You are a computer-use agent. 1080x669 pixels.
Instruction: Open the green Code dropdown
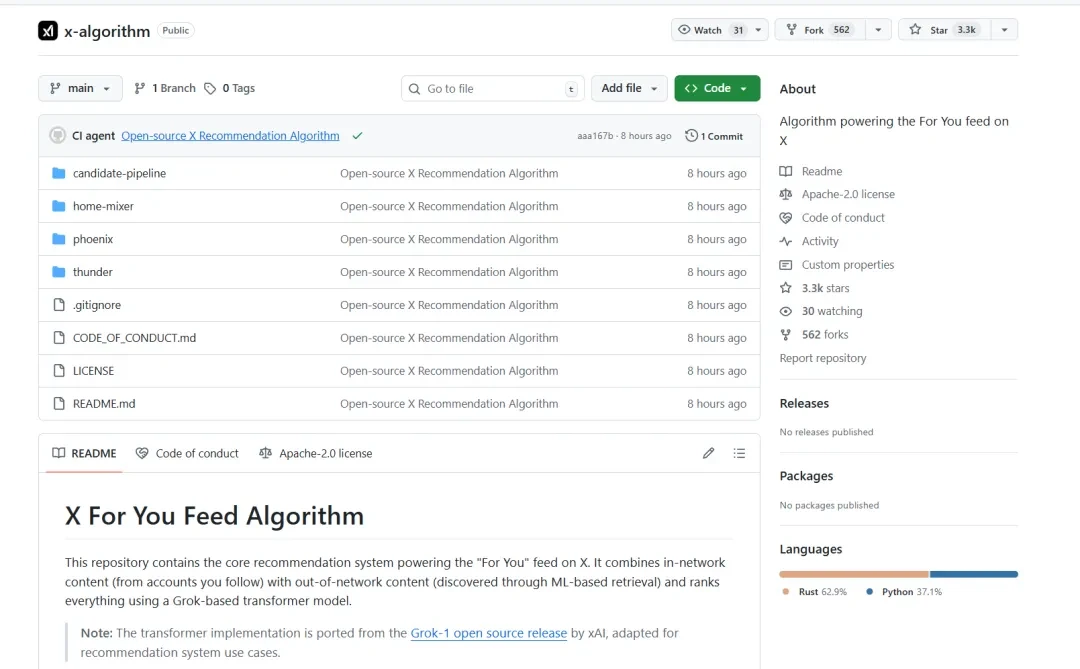717,88
